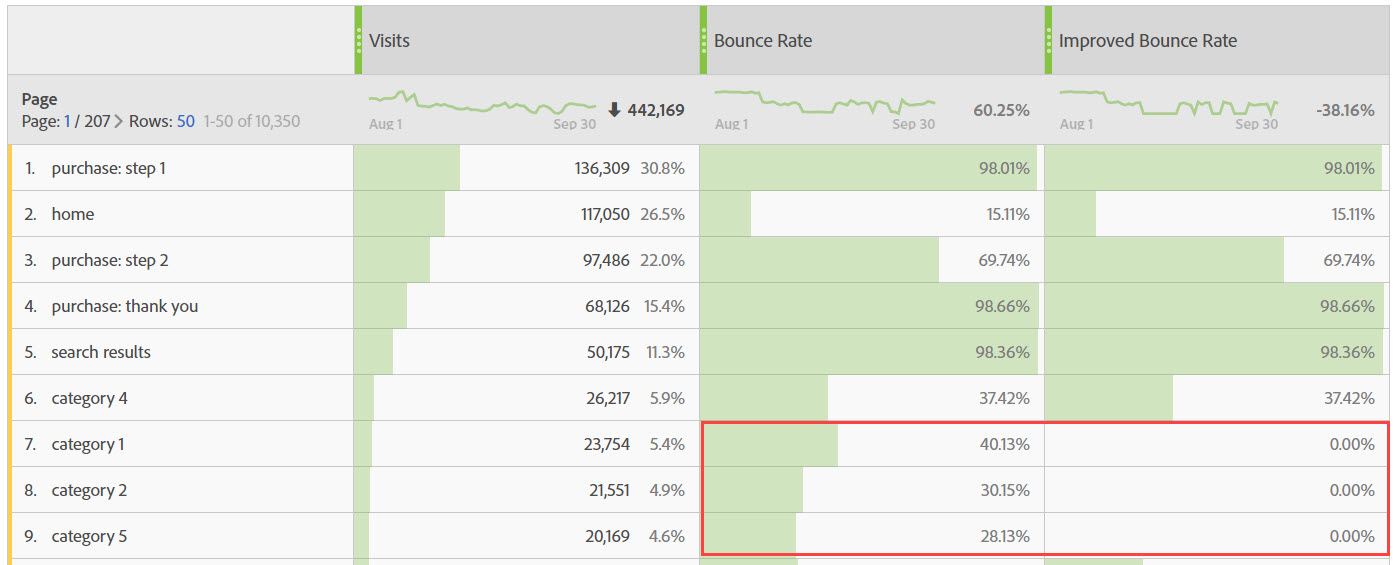Click the 0.00% cell for category 2
The width and height of the screenshot is (1393, 565).
[x=1351, y=490]
